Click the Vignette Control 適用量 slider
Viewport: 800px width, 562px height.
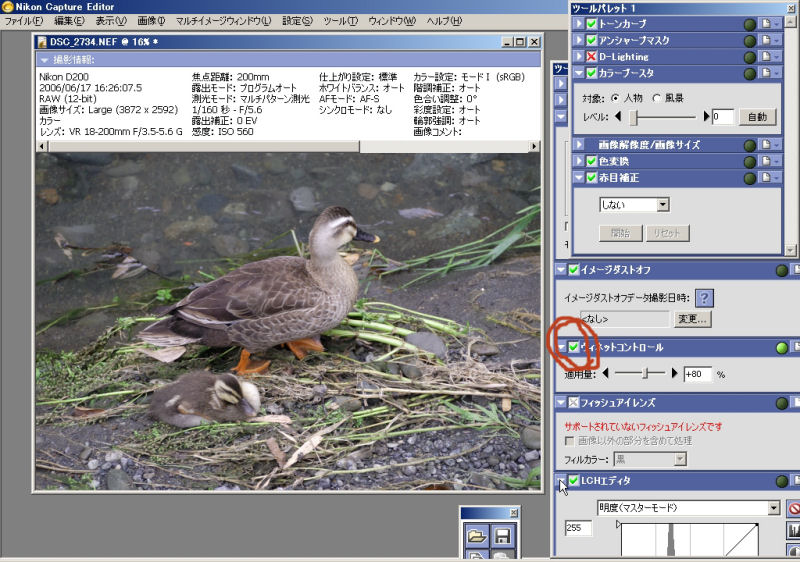coord(648,373)
